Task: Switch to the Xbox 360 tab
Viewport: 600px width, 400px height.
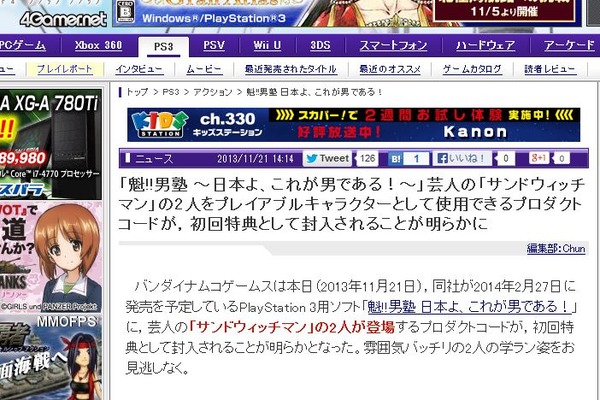Action: tap(98, 46)
